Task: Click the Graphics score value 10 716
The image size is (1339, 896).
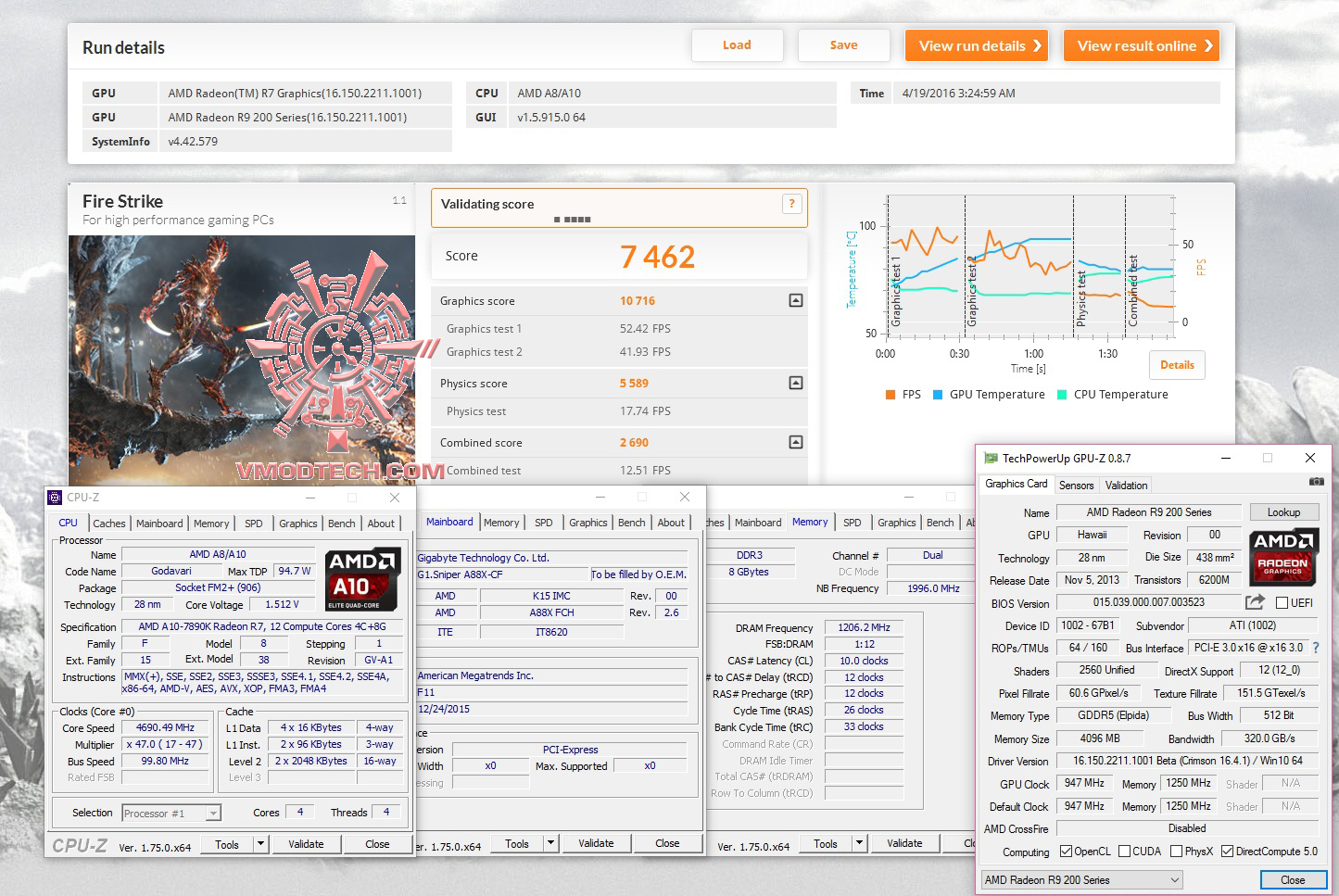Action: (x=638, y=301)
